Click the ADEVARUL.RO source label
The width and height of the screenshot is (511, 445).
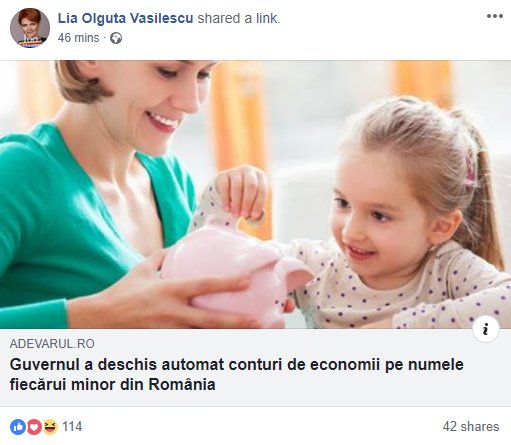point(52,344)
